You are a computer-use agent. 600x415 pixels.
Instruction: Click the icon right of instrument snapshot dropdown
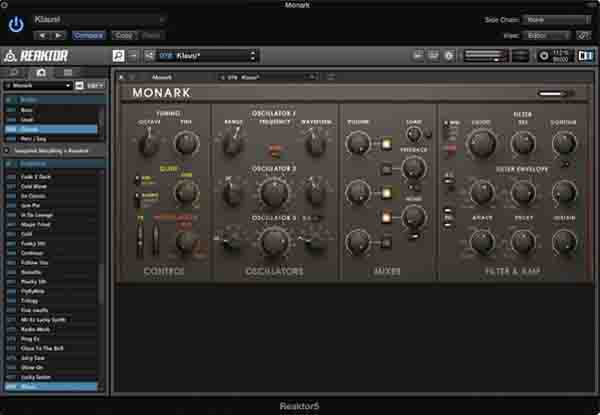[331, 77]
